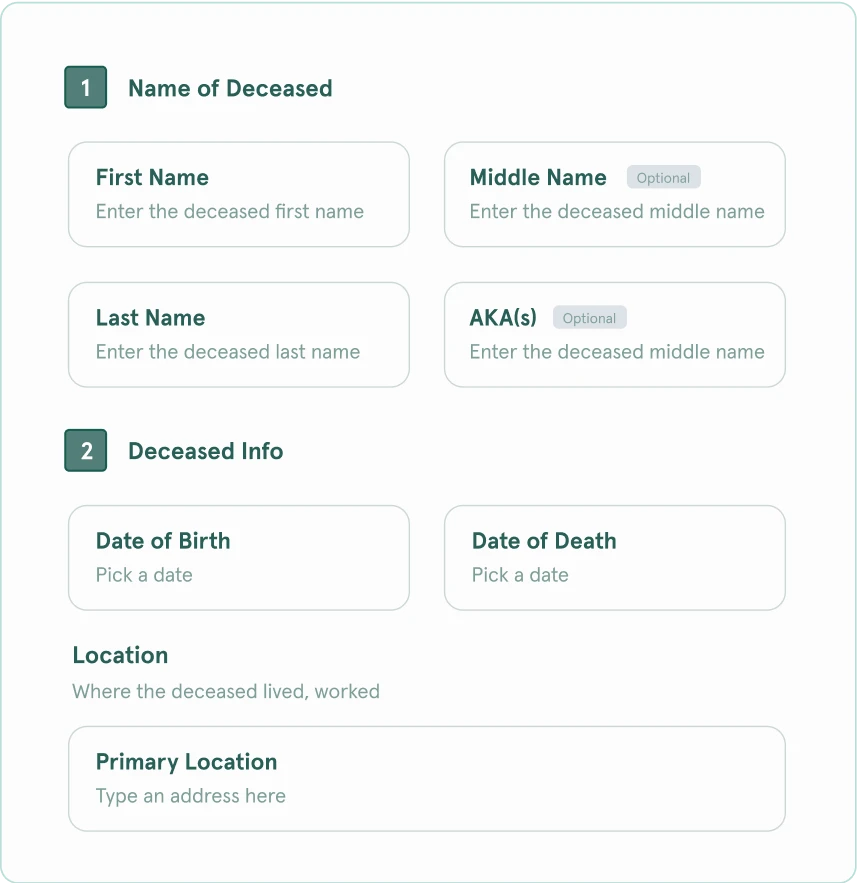
Task: Select the Name of Deceased section heading
Action: [x=229, y=88]
